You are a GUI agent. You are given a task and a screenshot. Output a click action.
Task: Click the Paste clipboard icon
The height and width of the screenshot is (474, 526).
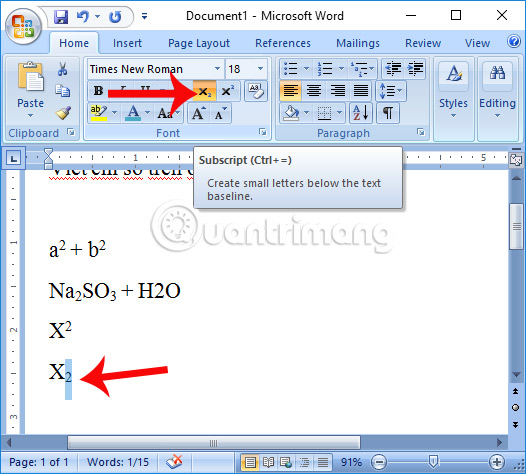click(x=31, y=76)
